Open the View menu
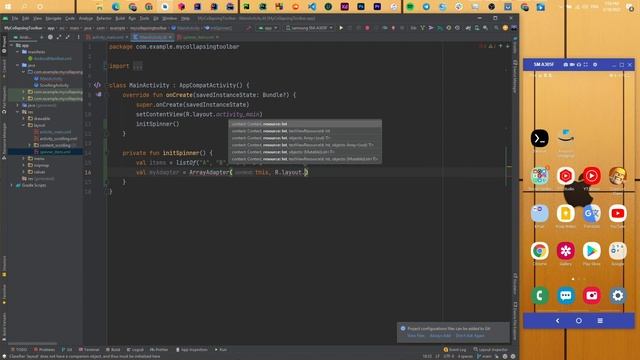 click(37, 18)
